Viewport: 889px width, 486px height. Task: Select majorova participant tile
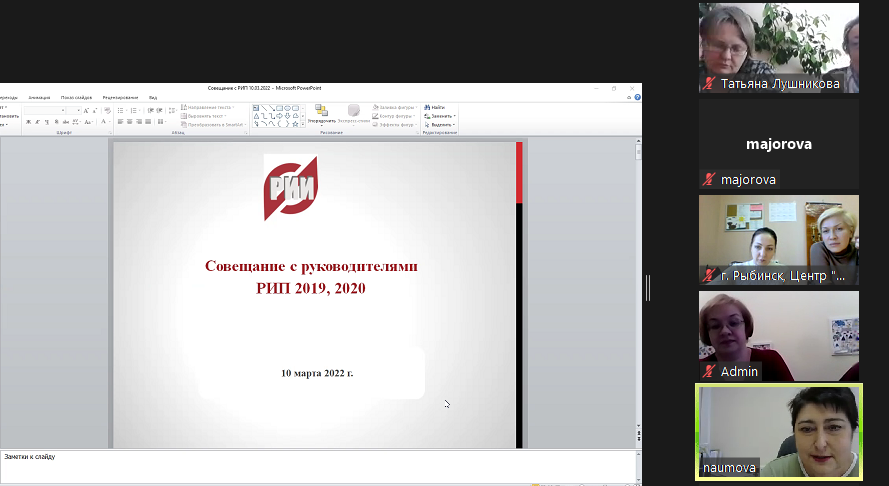778,144
